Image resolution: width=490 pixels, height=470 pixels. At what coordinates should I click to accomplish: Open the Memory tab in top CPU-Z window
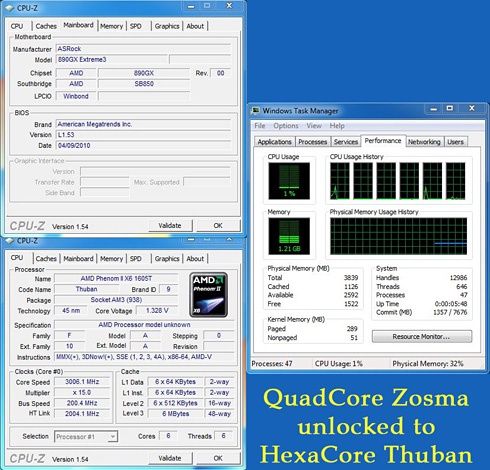111,26
